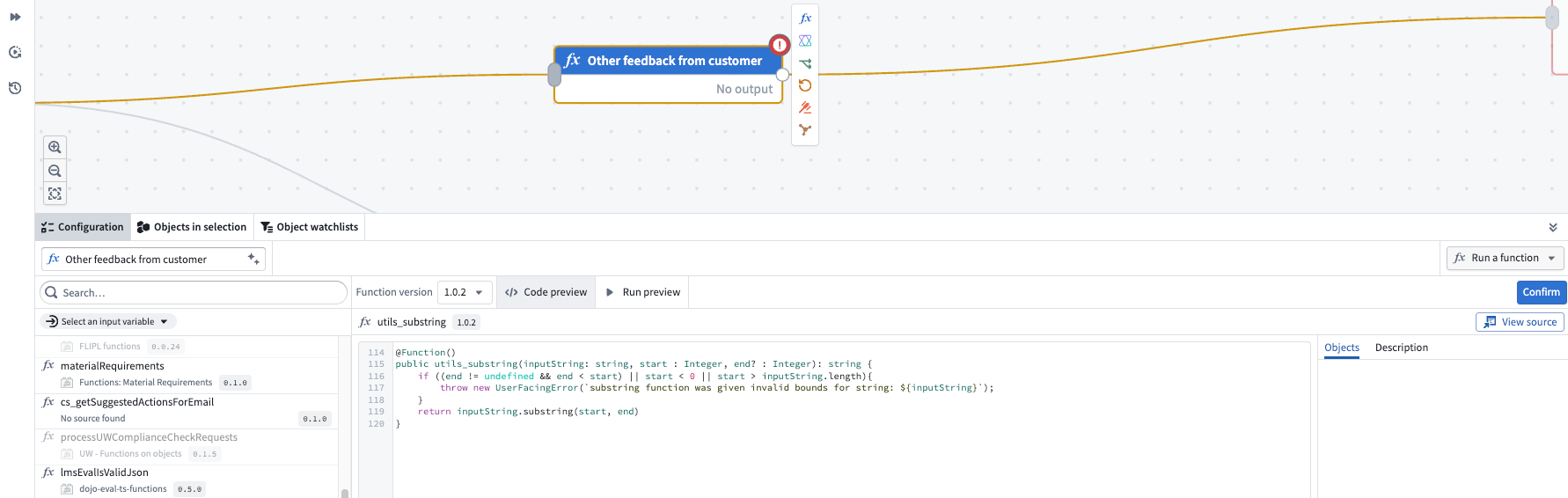This screenshot has width=1568, height=498.
Task: Expand the left sidebar with double-arrow icon
Action: [x=15, y=17]
